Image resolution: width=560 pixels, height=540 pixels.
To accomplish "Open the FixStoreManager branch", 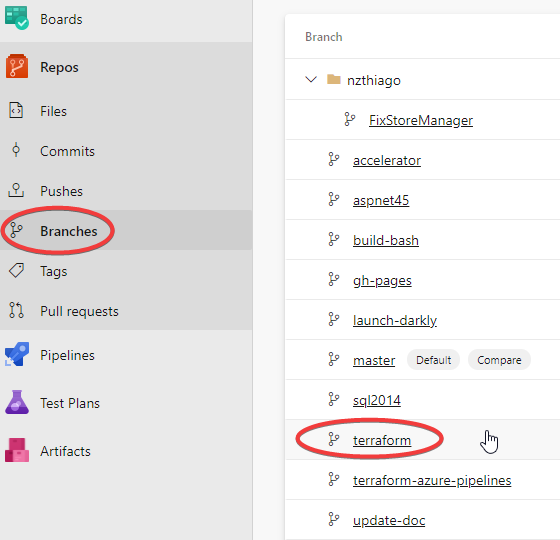I will pos(421,120).
